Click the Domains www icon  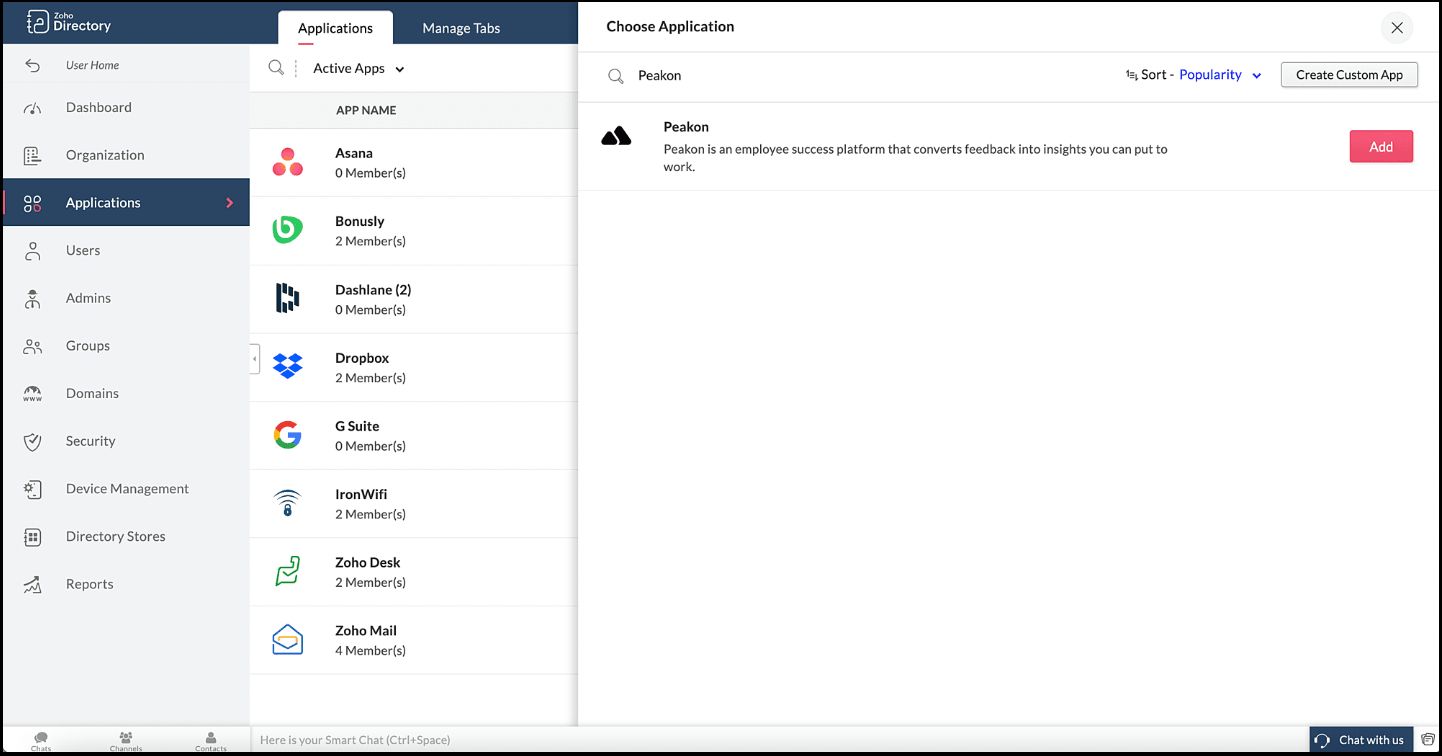click(x=33, y=394)
